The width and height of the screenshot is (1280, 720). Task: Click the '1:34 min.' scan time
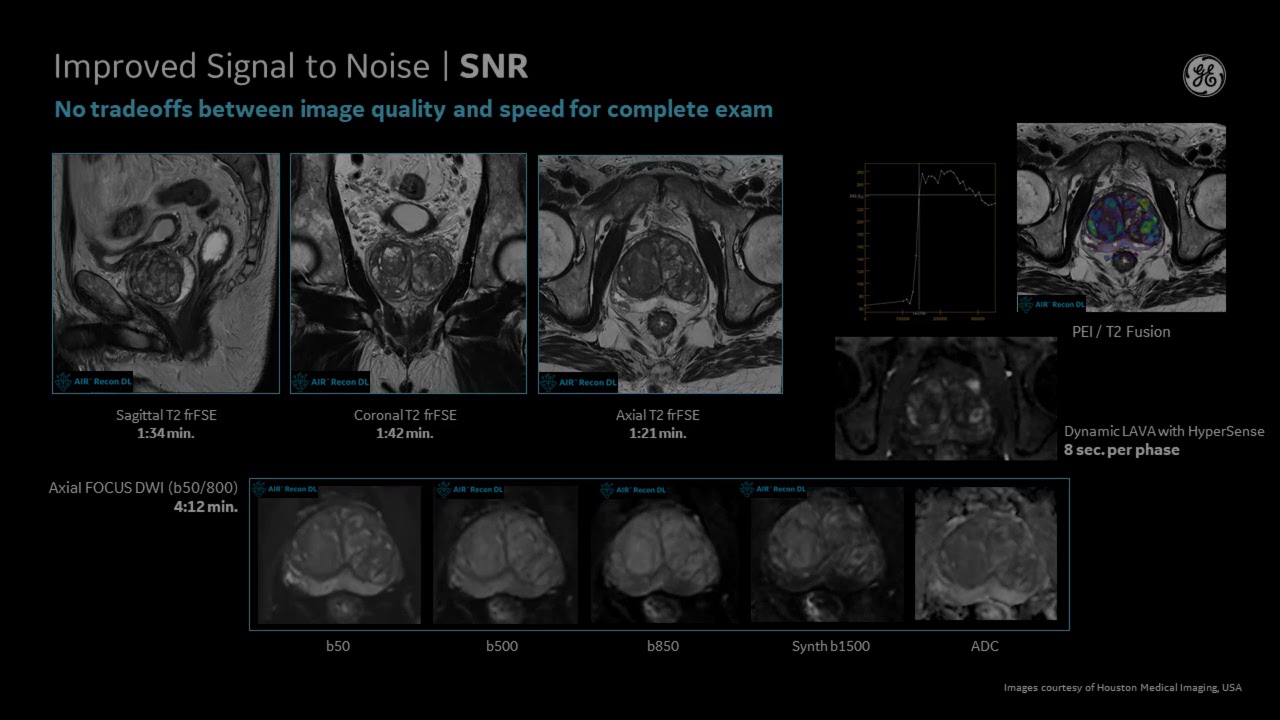tap(166, 433)
